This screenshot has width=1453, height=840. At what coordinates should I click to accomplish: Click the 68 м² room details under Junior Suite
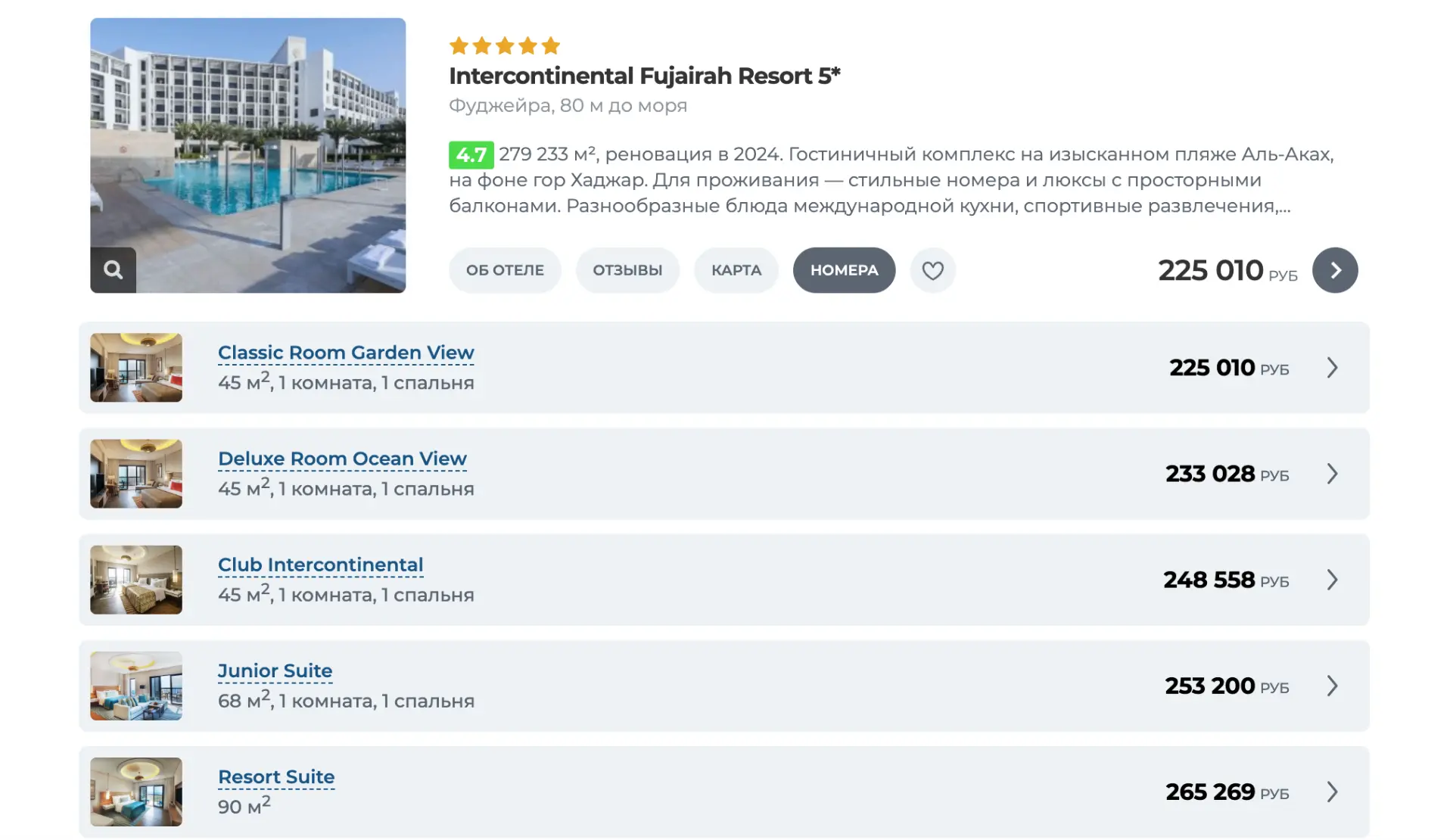(x=346, y=699)
